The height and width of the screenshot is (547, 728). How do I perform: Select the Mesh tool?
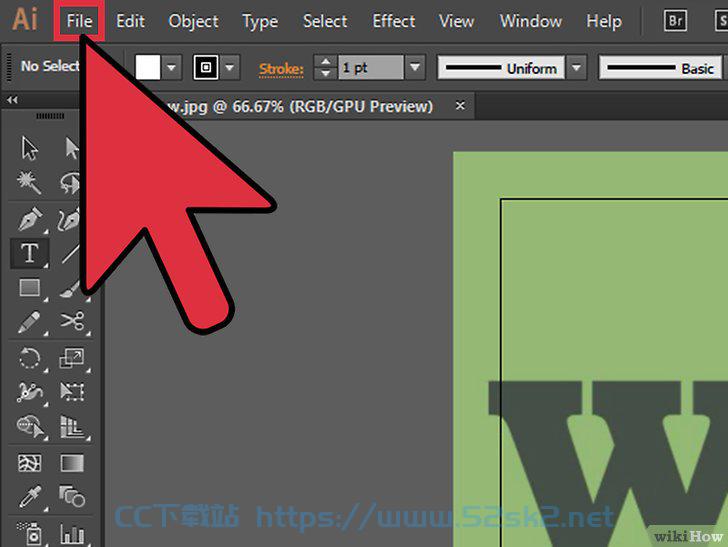click(x=30, y=463)
